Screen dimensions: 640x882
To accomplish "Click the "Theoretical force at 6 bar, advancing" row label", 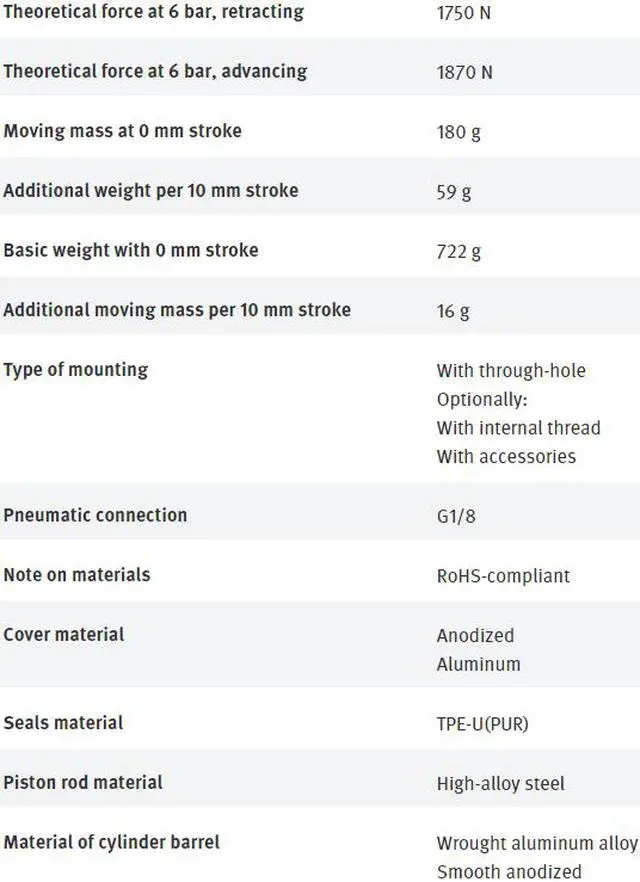I will pos(155,71).
